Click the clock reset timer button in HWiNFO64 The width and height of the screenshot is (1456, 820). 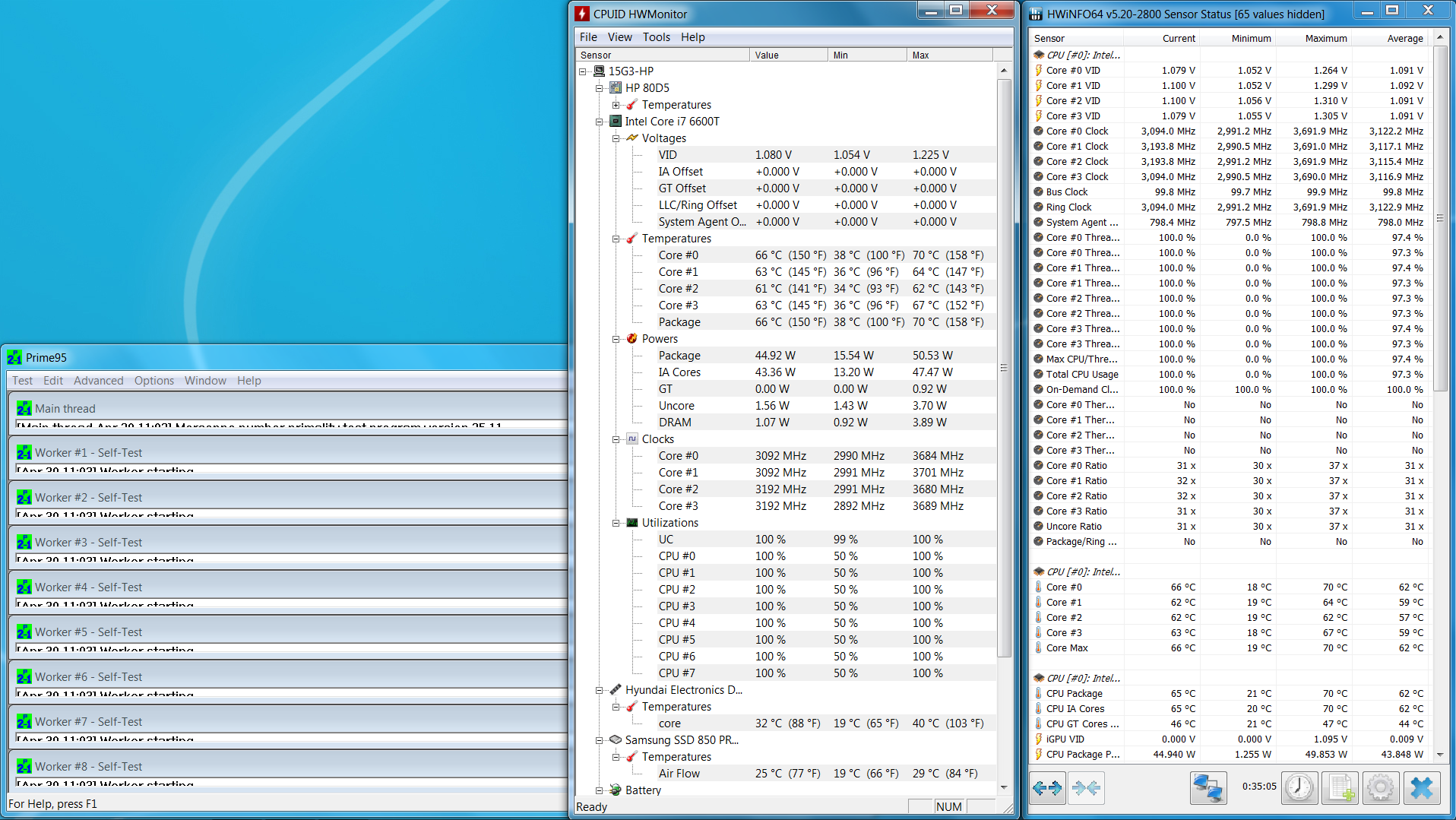[x=1299, y=788]
